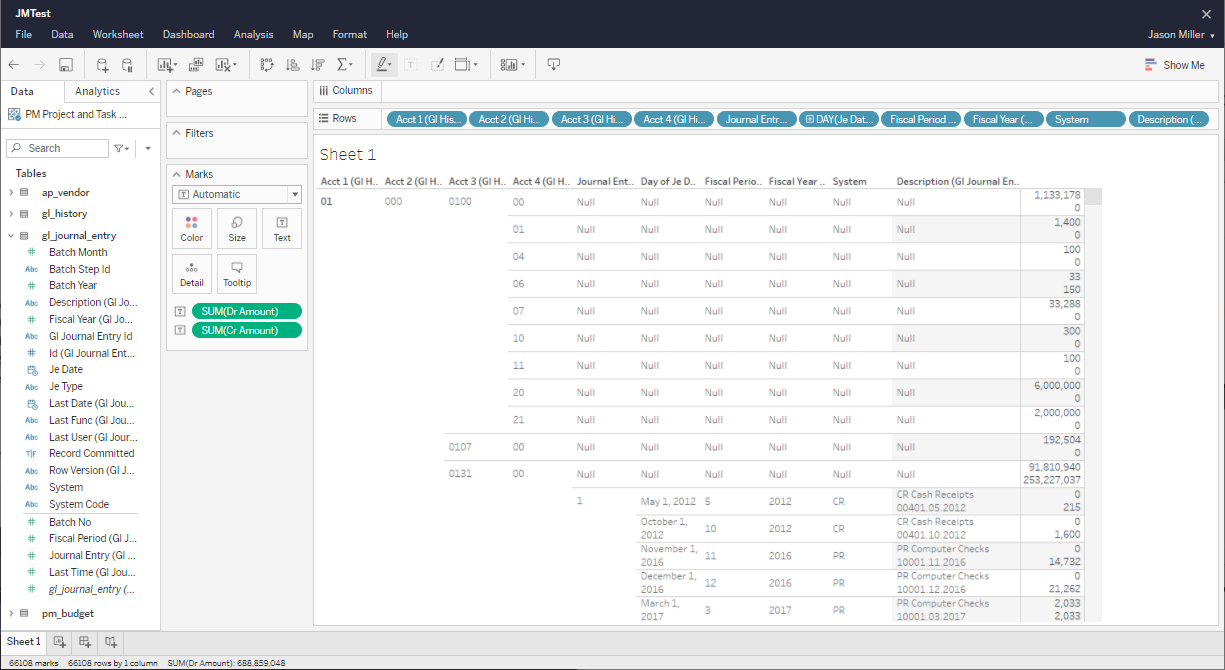This screenshot has width=1225, height=670.
Task: Click the Search fields input box
Action: (x=57, y=148)
